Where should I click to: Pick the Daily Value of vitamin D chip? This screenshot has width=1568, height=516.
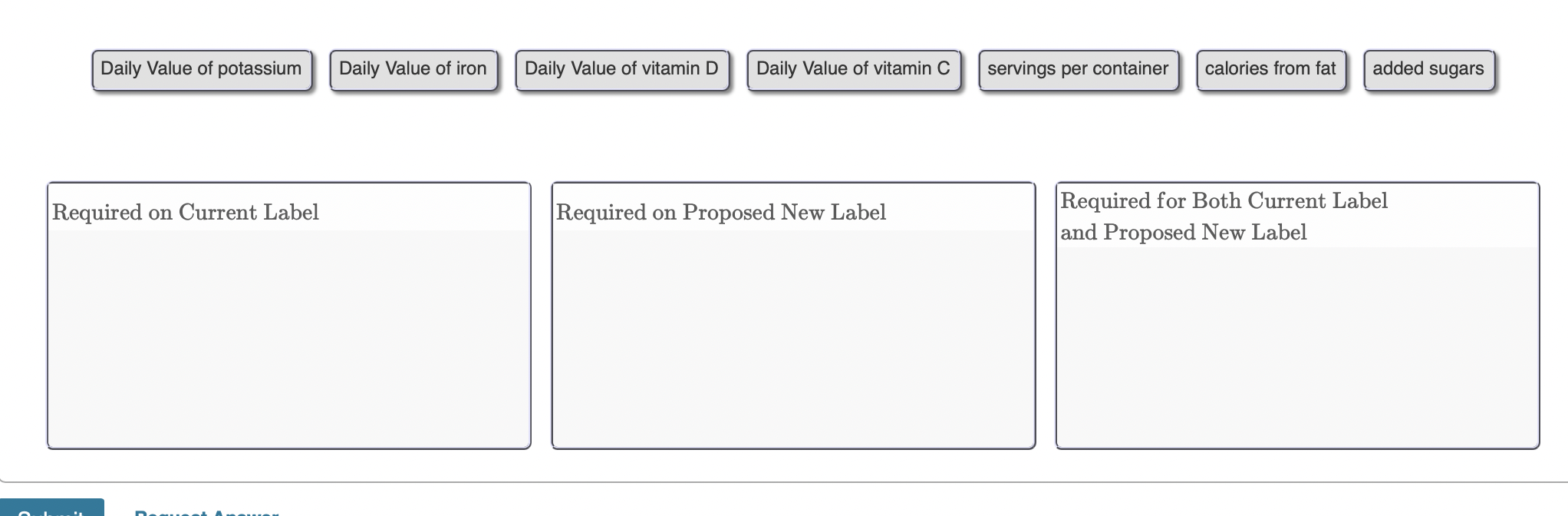[622, 70]
